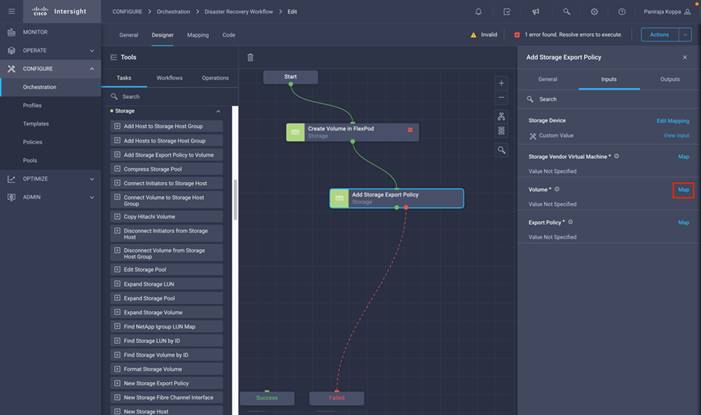Select the Create Volume in FlexPod task node
Screen dimensions: 701x415
pos(352,132)
